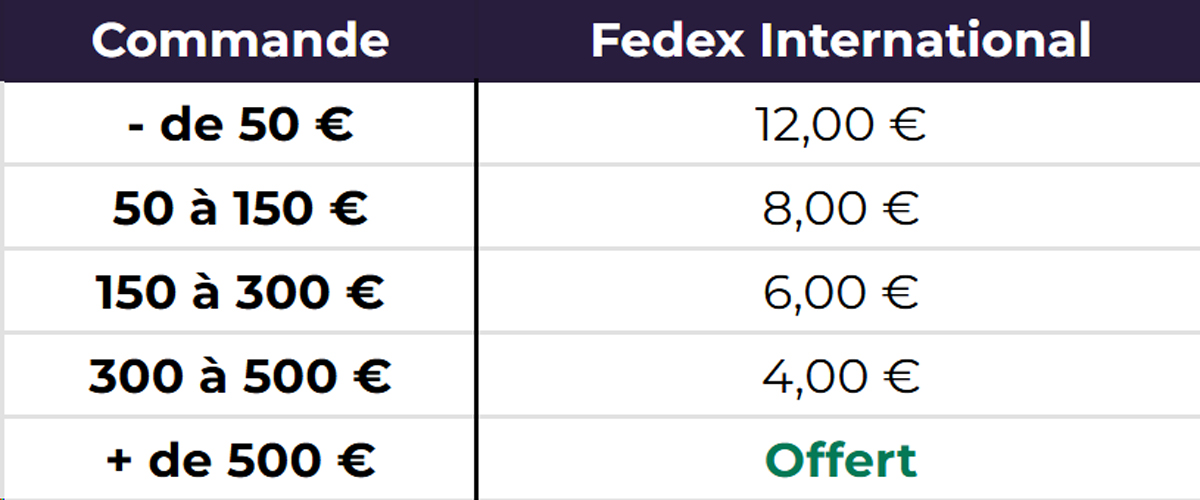This screenshot has width=1200, height=500.
Task: Select the '150 à 300 €' row label
Action: click(240, 294)
